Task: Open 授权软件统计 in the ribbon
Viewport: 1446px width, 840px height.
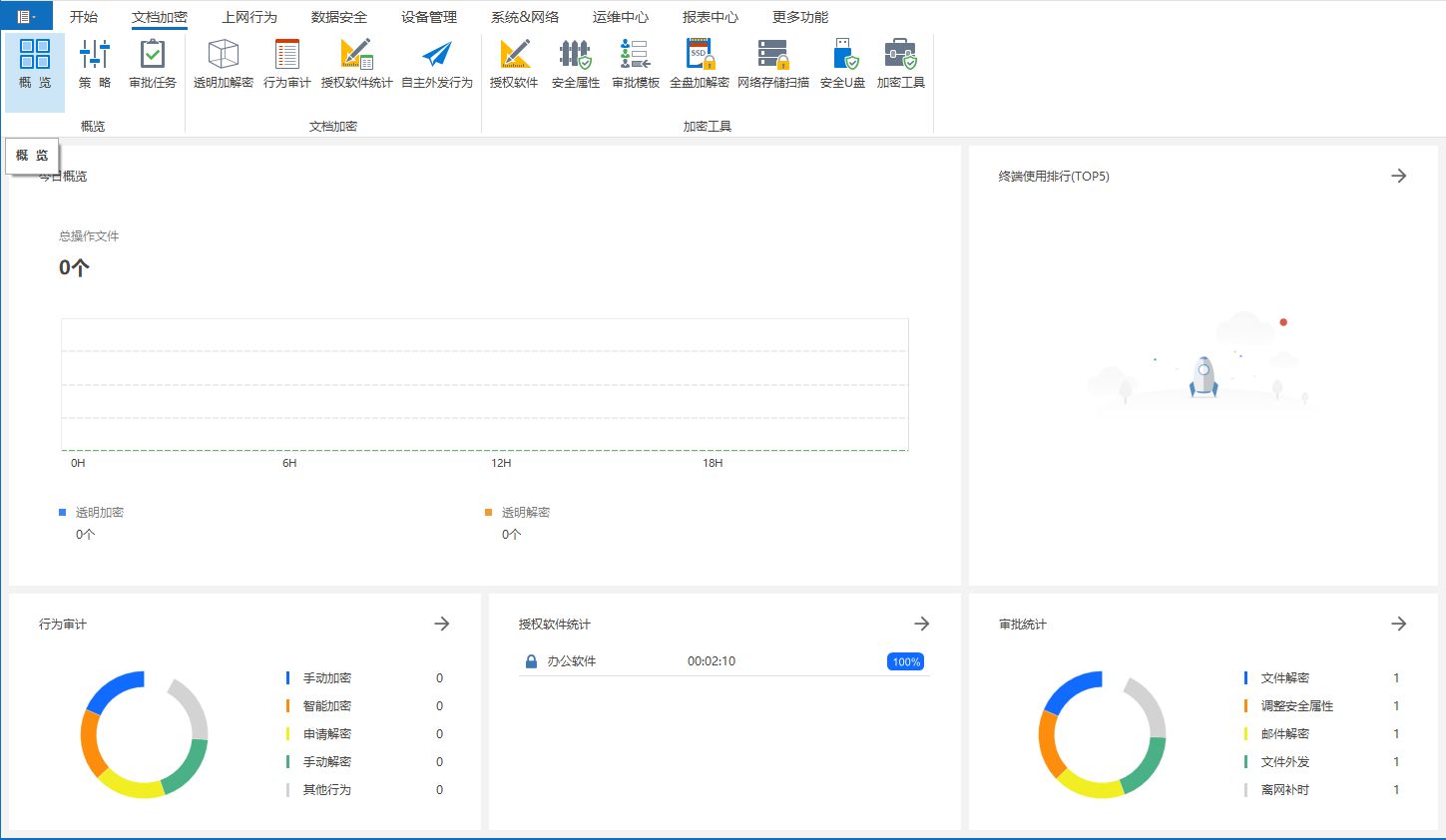Action: (356, 64)
